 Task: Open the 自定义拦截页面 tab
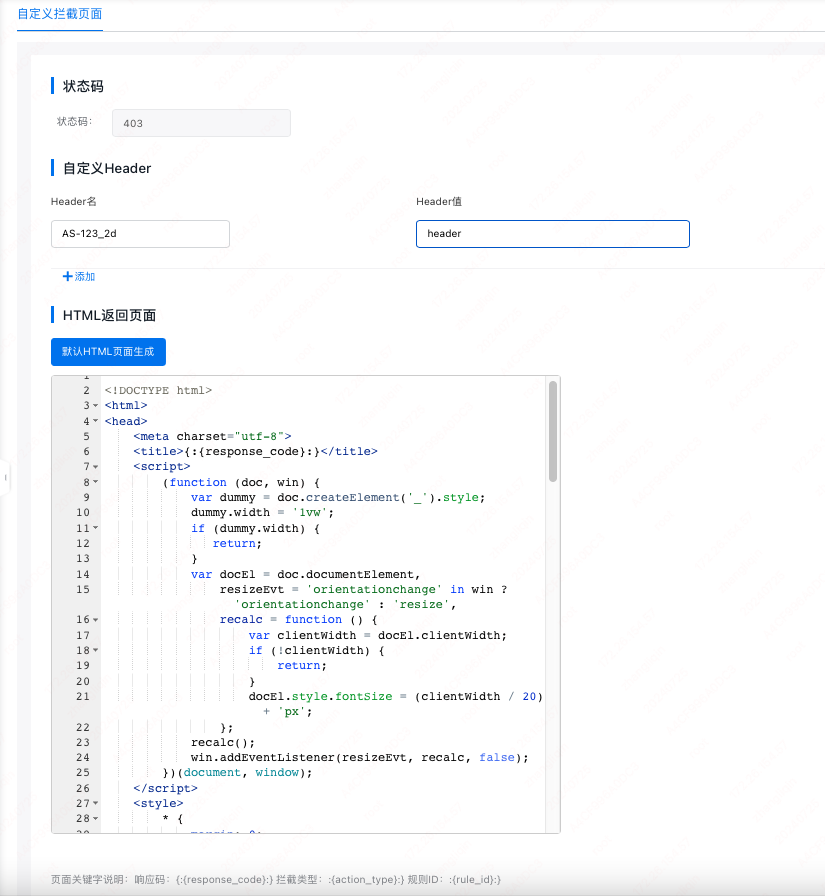(59, 14)
